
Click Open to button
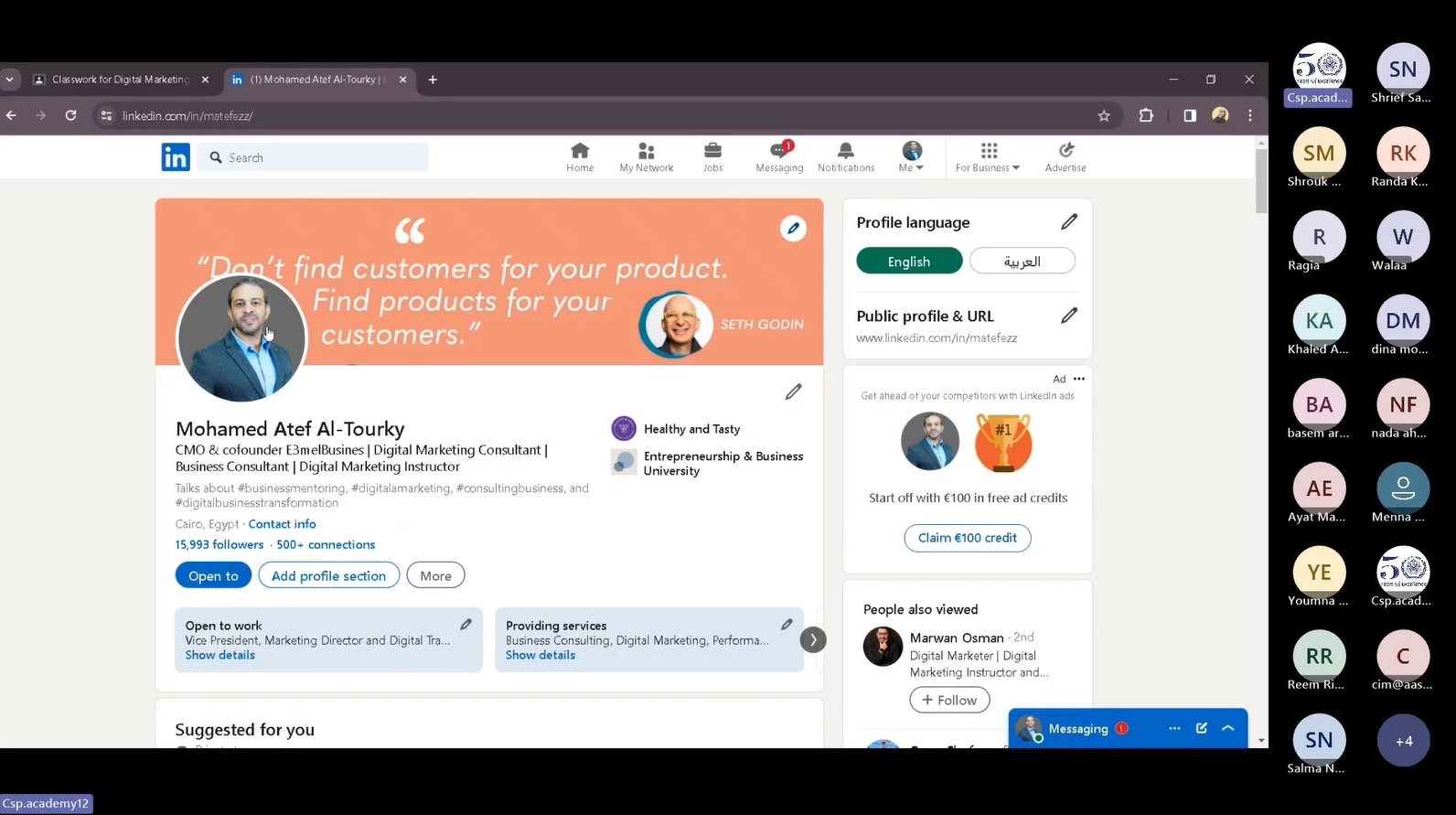(213, 575)
